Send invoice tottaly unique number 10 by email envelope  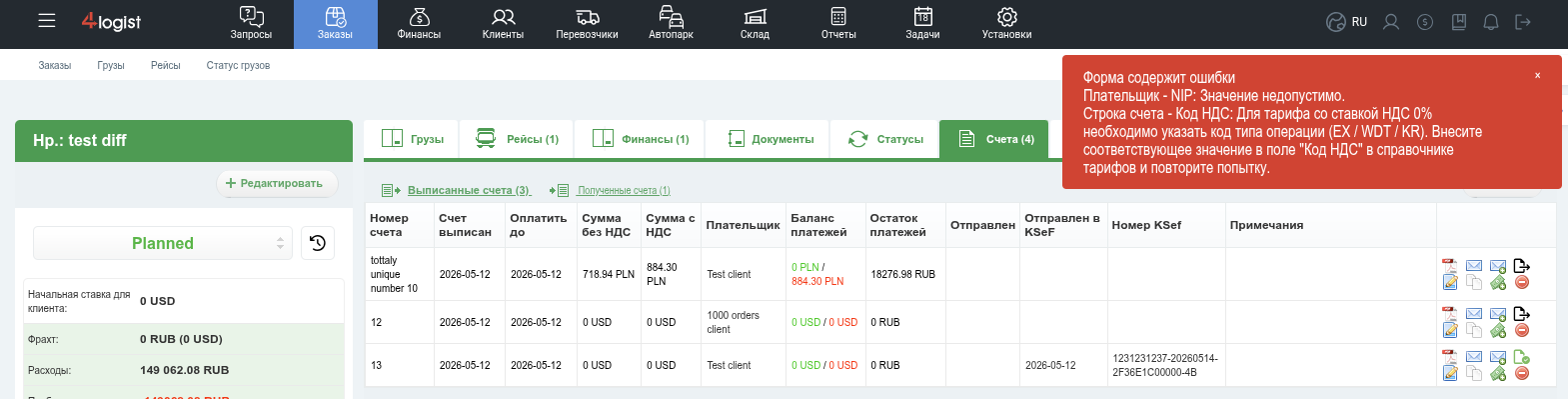(x=1474, y=266)
